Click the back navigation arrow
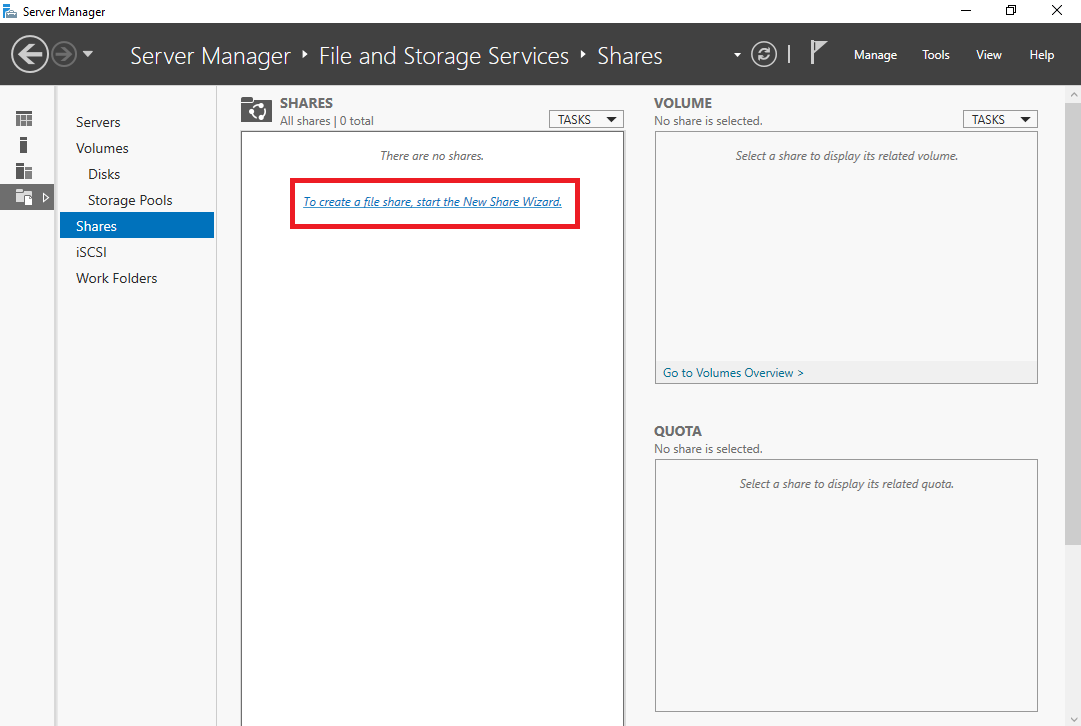 click(x=29, y=53)
